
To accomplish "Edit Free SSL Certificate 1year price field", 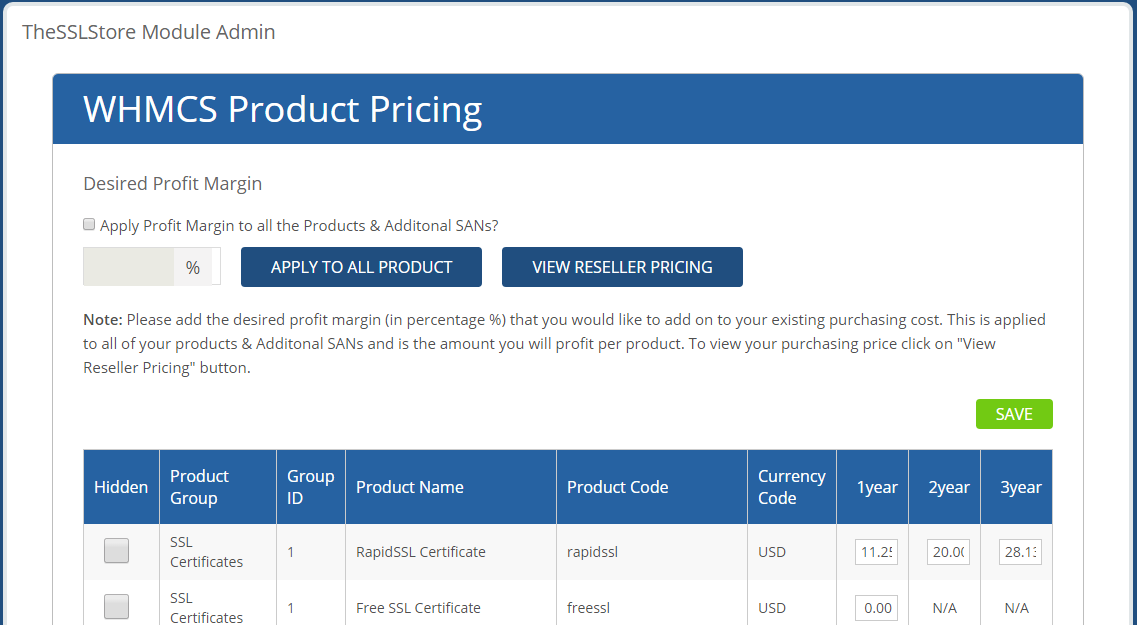I will pos(876,608).
